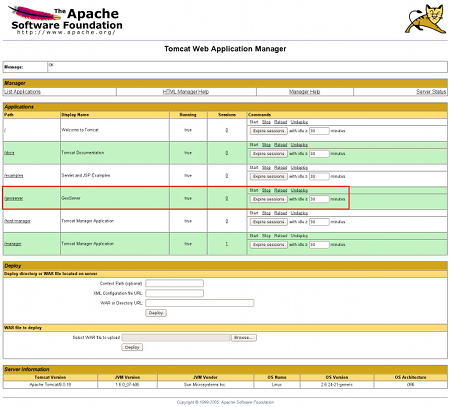Focus idle minutes field in /host-manager row

319,222
